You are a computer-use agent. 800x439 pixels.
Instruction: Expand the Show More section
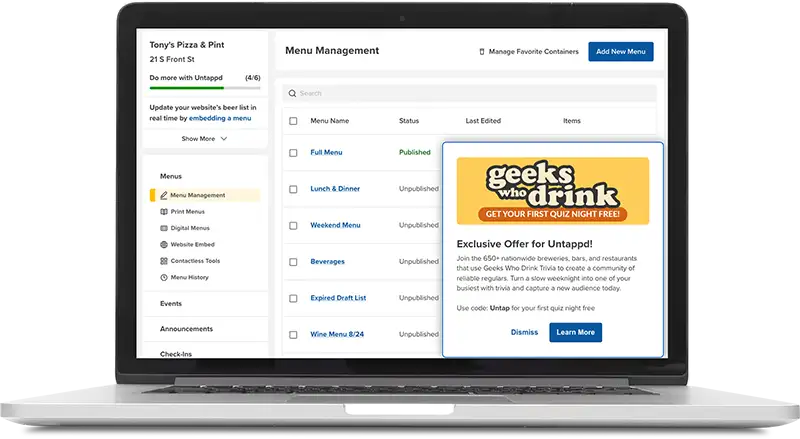pos(204,139)
